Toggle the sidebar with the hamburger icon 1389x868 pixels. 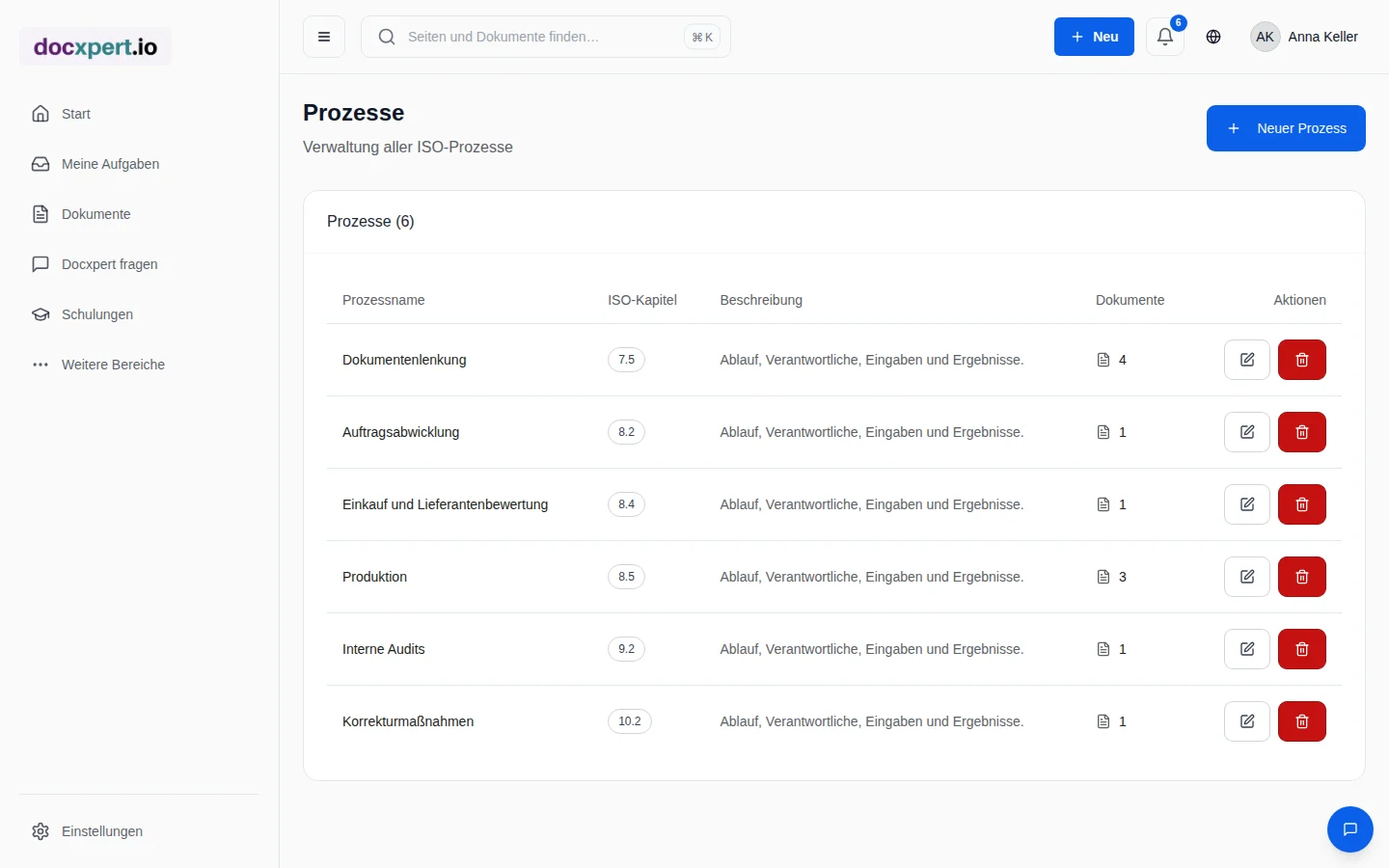coord(324,37)
